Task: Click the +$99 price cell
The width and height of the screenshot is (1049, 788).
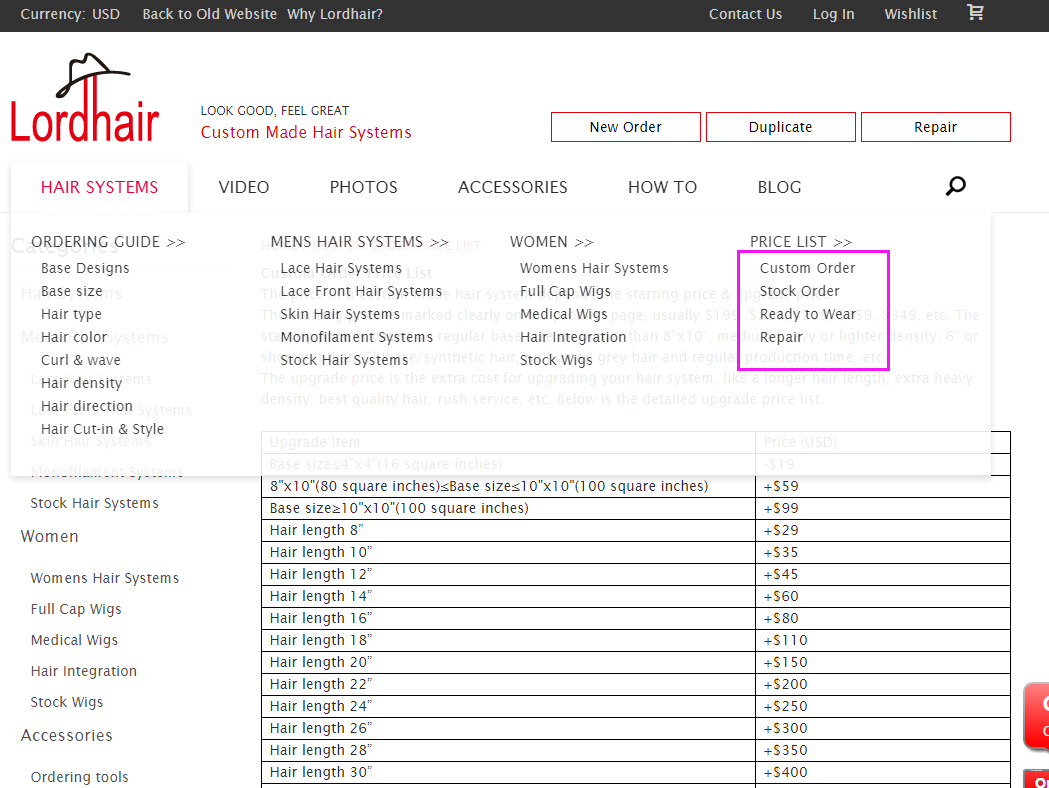Action: [x=882, y=508]
